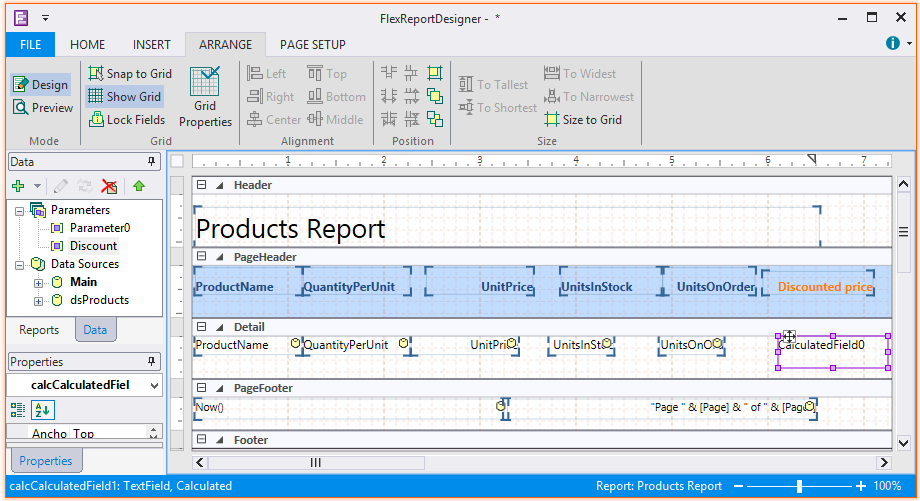Click the categorized view icon in Properties
Screen dimensions: 920x501
point(18,409)
